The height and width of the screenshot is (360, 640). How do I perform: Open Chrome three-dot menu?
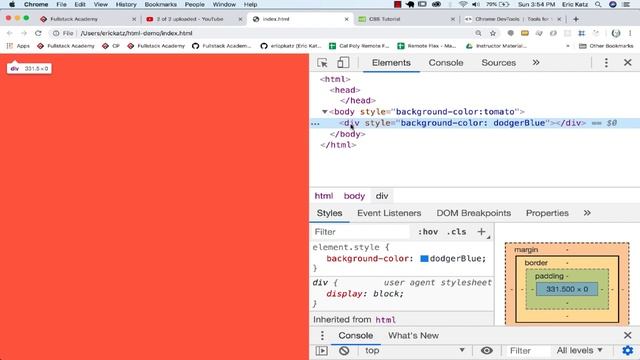coord(630,33)
